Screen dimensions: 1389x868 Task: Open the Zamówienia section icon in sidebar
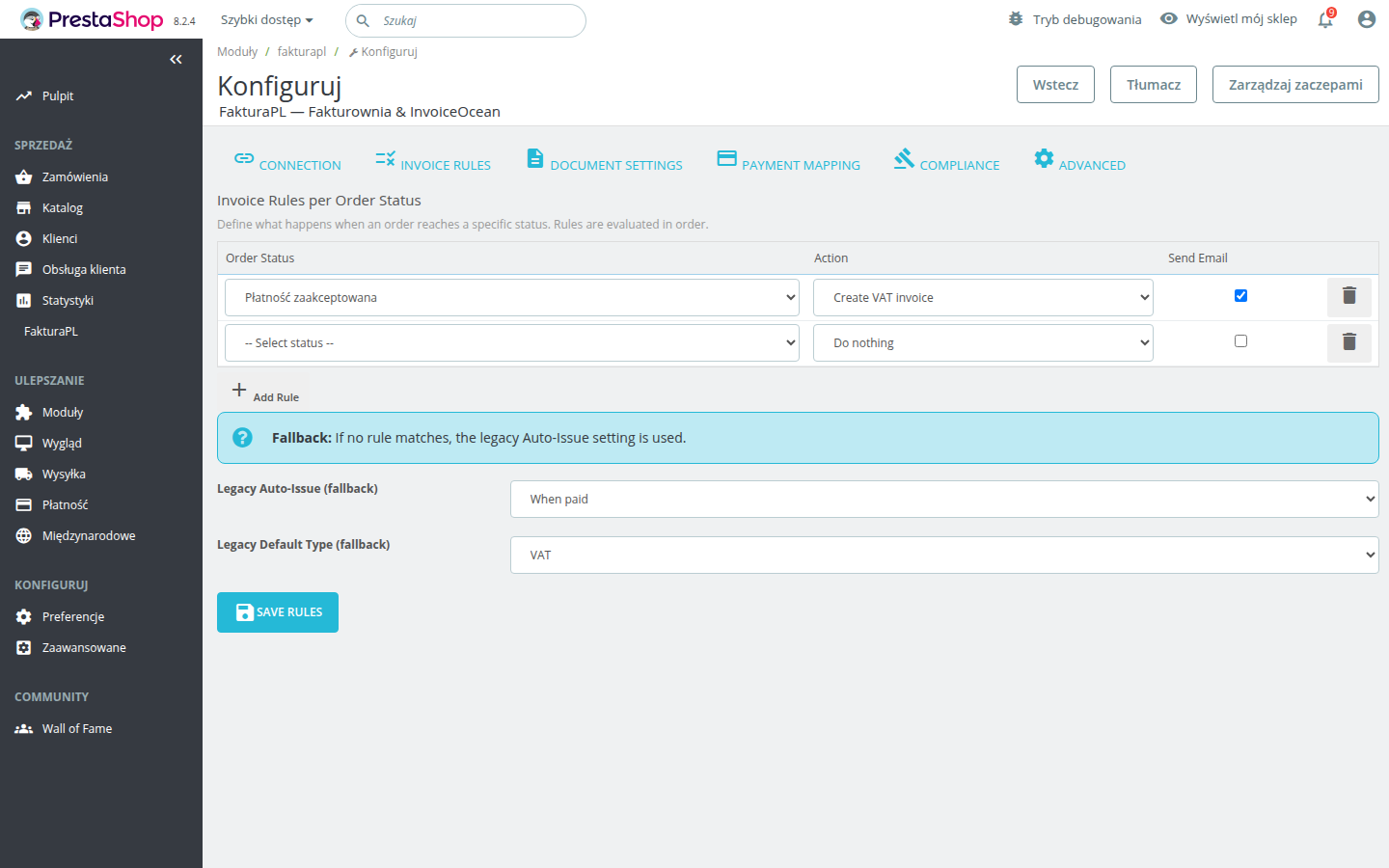click(22, 176)
